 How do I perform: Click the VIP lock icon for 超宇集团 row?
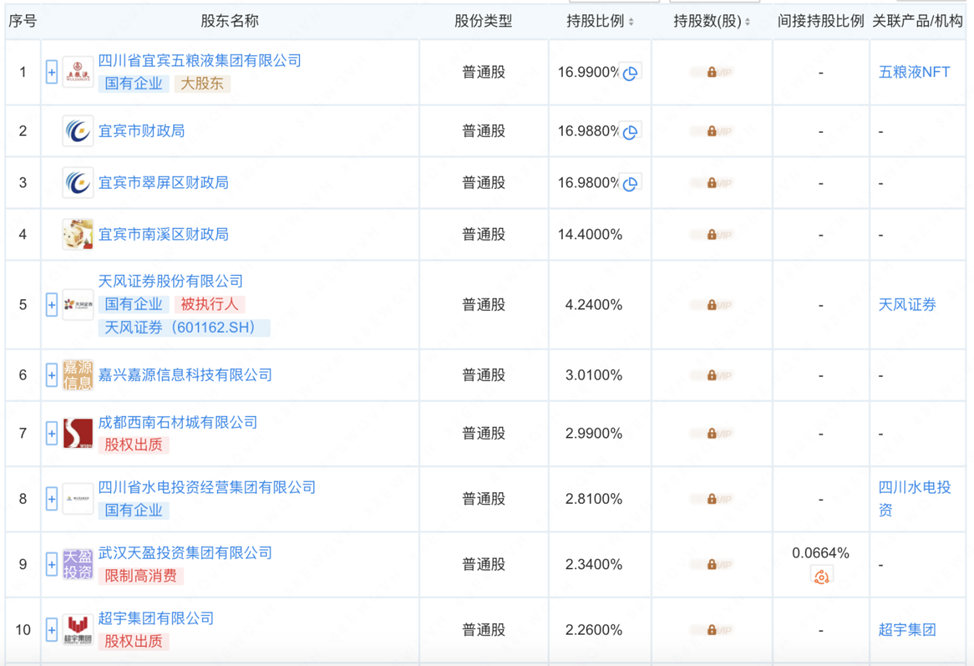712,630
